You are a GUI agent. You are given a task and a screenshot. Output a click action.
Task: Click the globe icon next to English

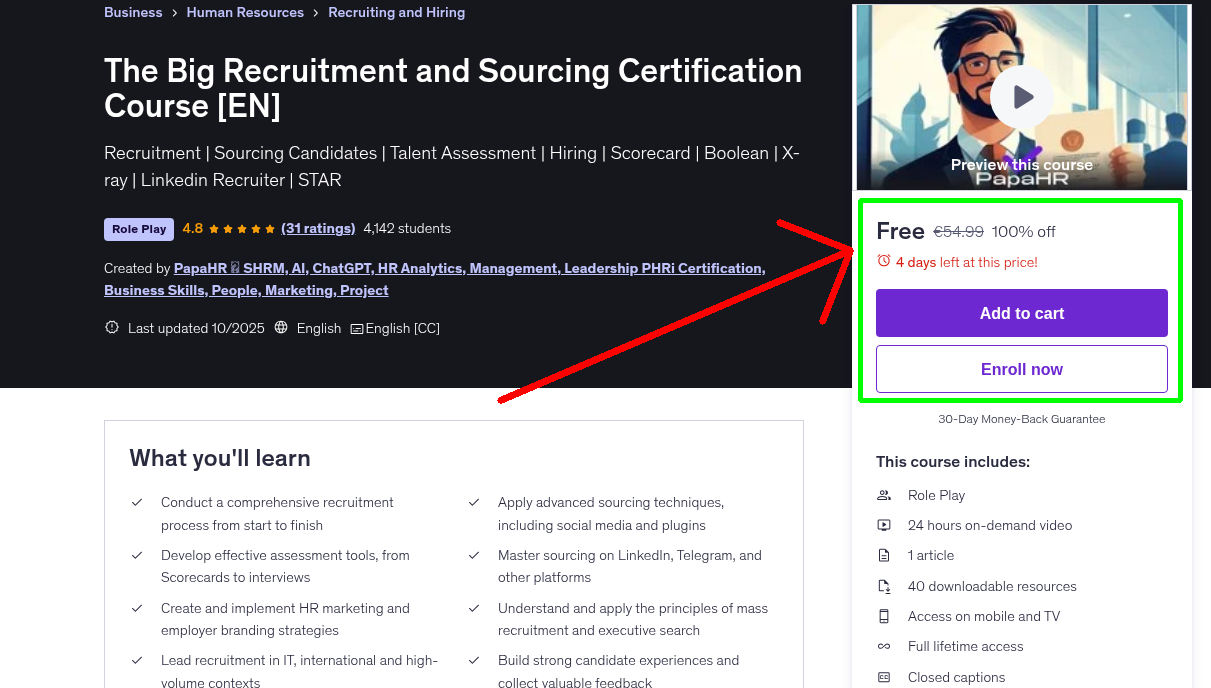[x=281, y=327]
